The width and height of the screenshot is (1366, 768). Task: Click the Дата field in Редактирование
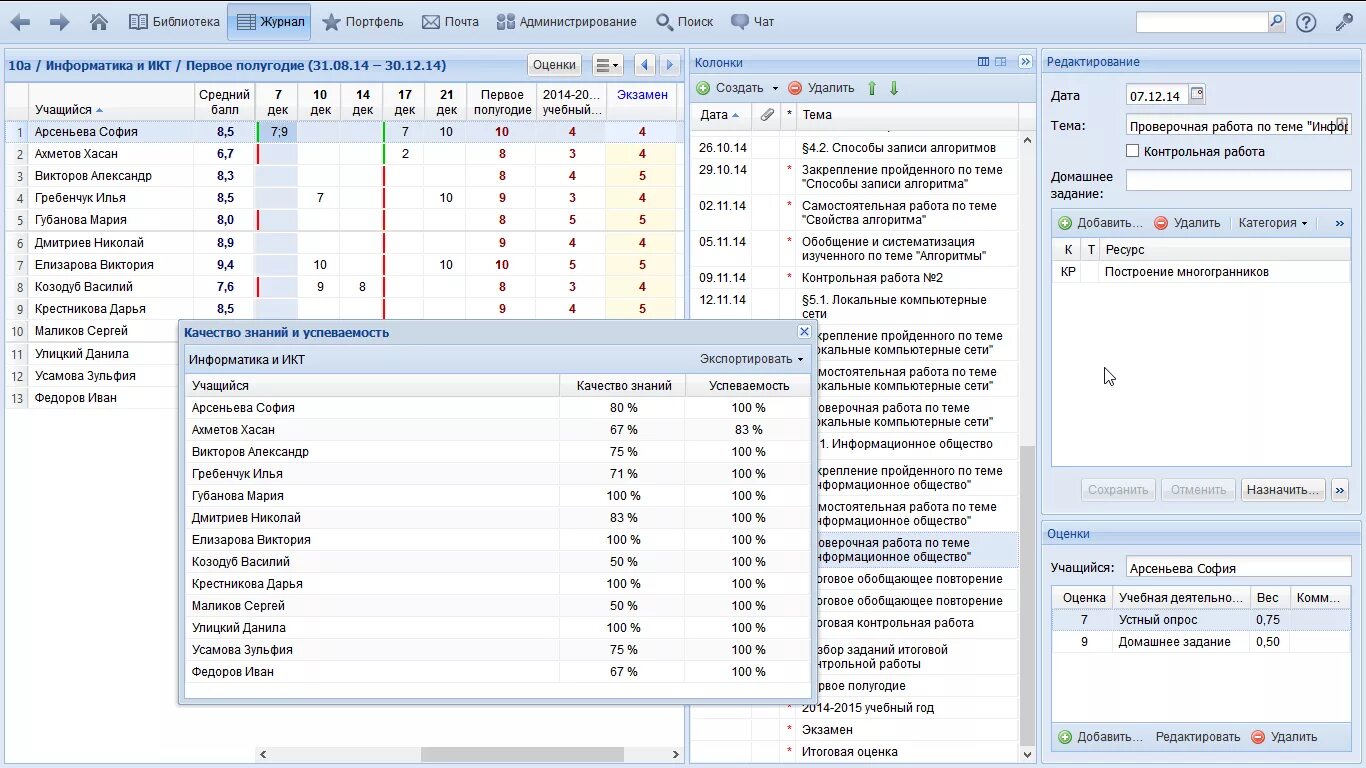coord(1156,96)
